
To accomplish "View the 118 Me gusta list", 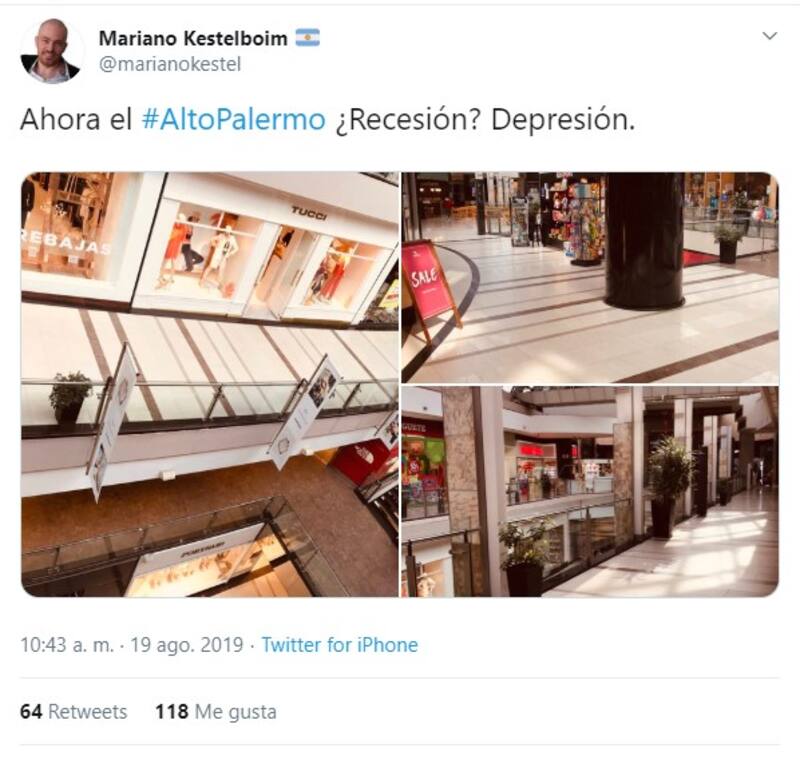I will coord(216,712).
